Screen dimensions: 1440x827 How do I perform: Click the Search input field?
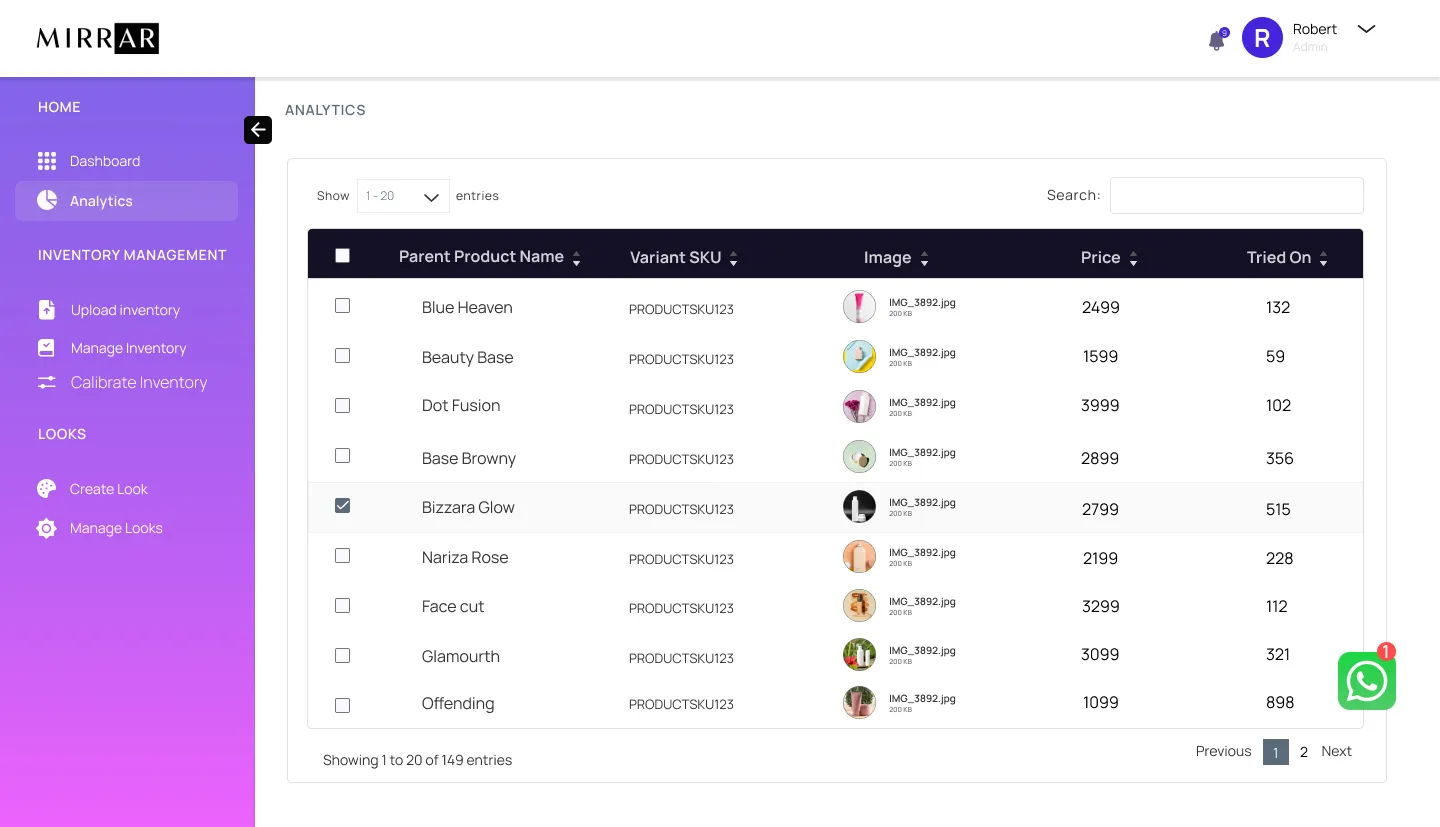click(1236, 196)
